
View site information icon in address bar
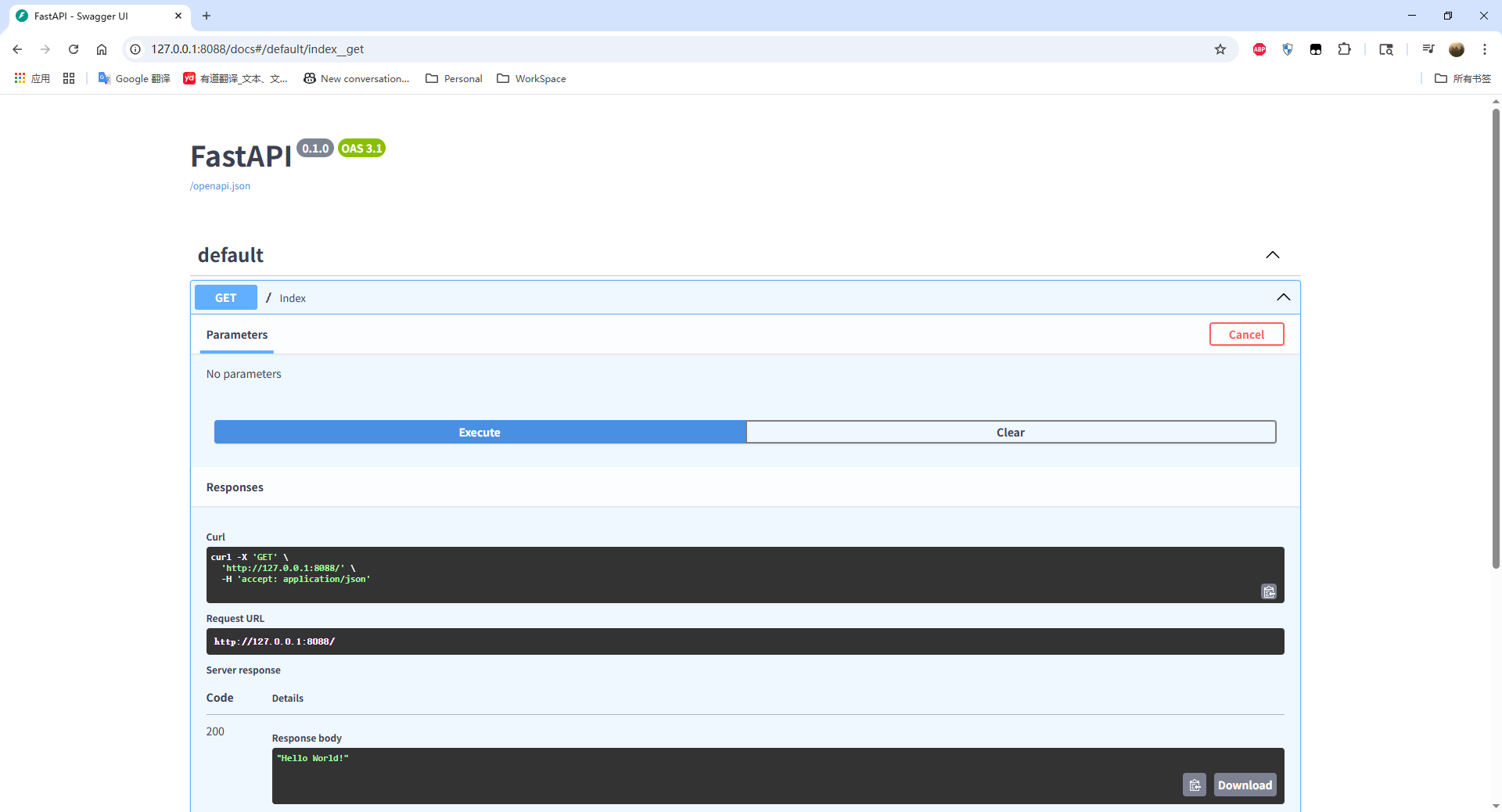[135, 49]
